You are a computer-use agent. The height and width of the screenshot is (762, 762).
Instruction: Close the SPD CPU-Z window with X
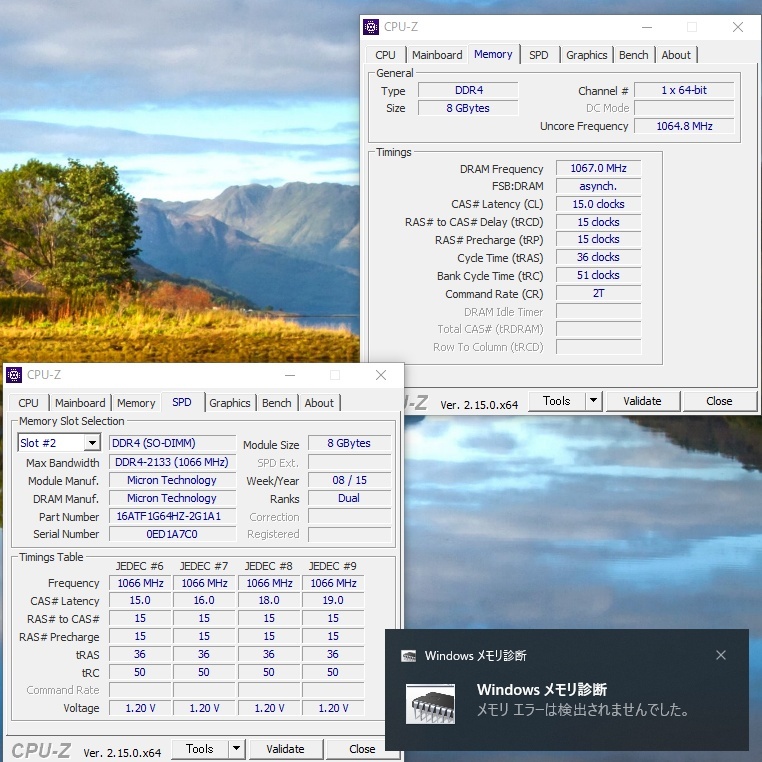coord(380,375)
